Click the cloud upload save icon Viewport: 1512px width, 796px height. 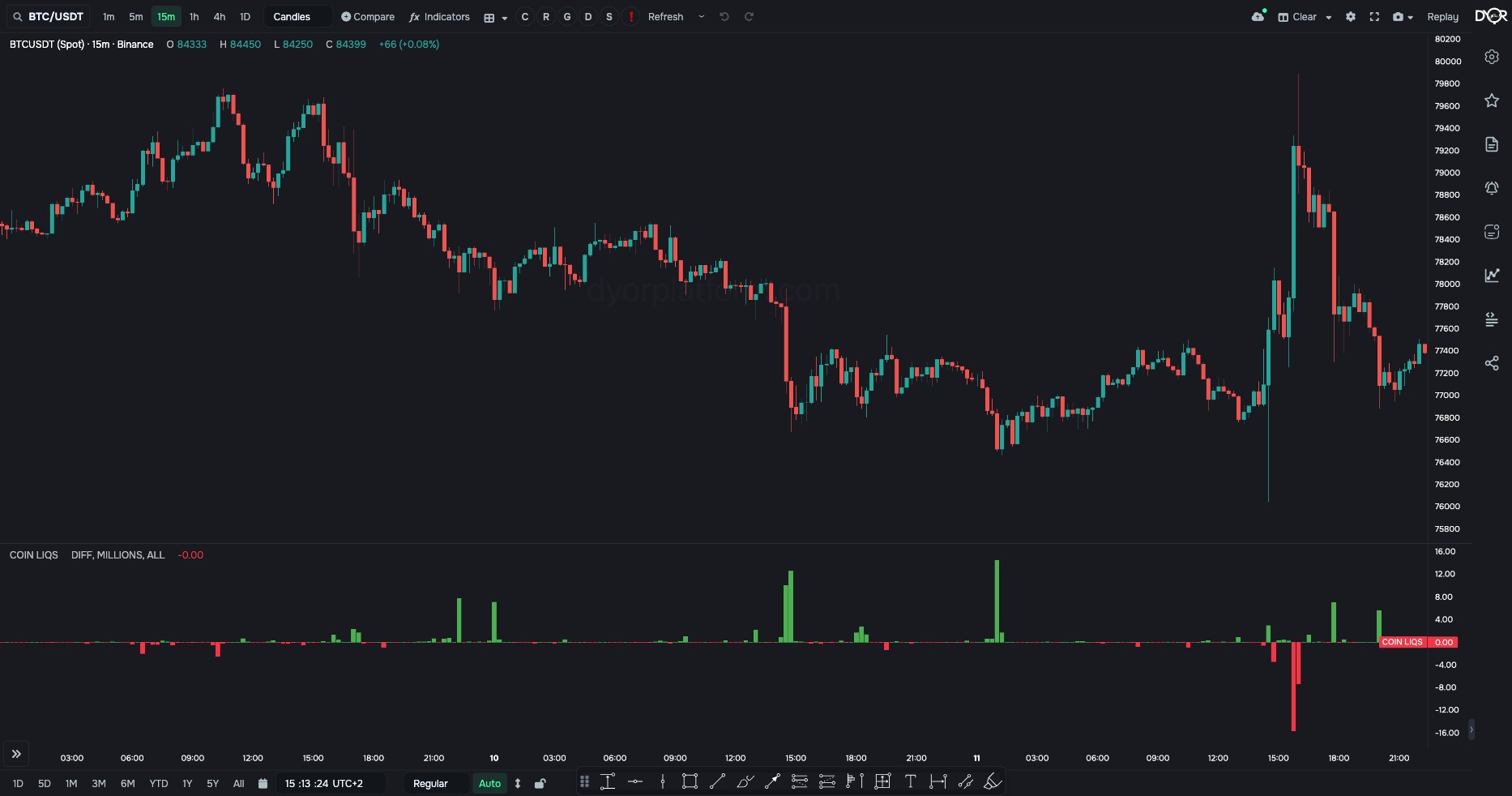pyautogui.click(x=1258, y=16)
